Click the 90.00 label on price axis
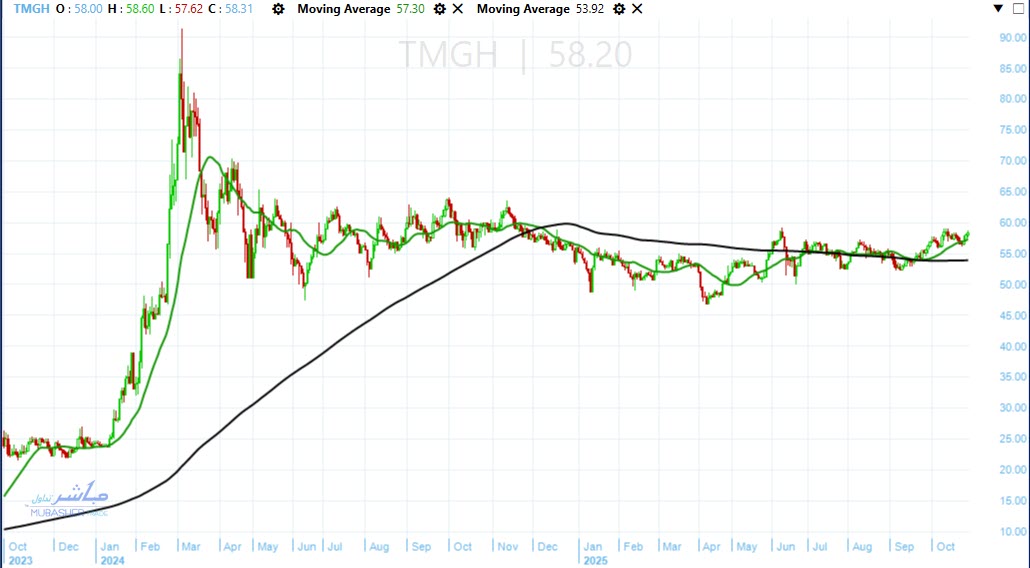The height and width of the screenshot is (568, 1030). 1012,37
